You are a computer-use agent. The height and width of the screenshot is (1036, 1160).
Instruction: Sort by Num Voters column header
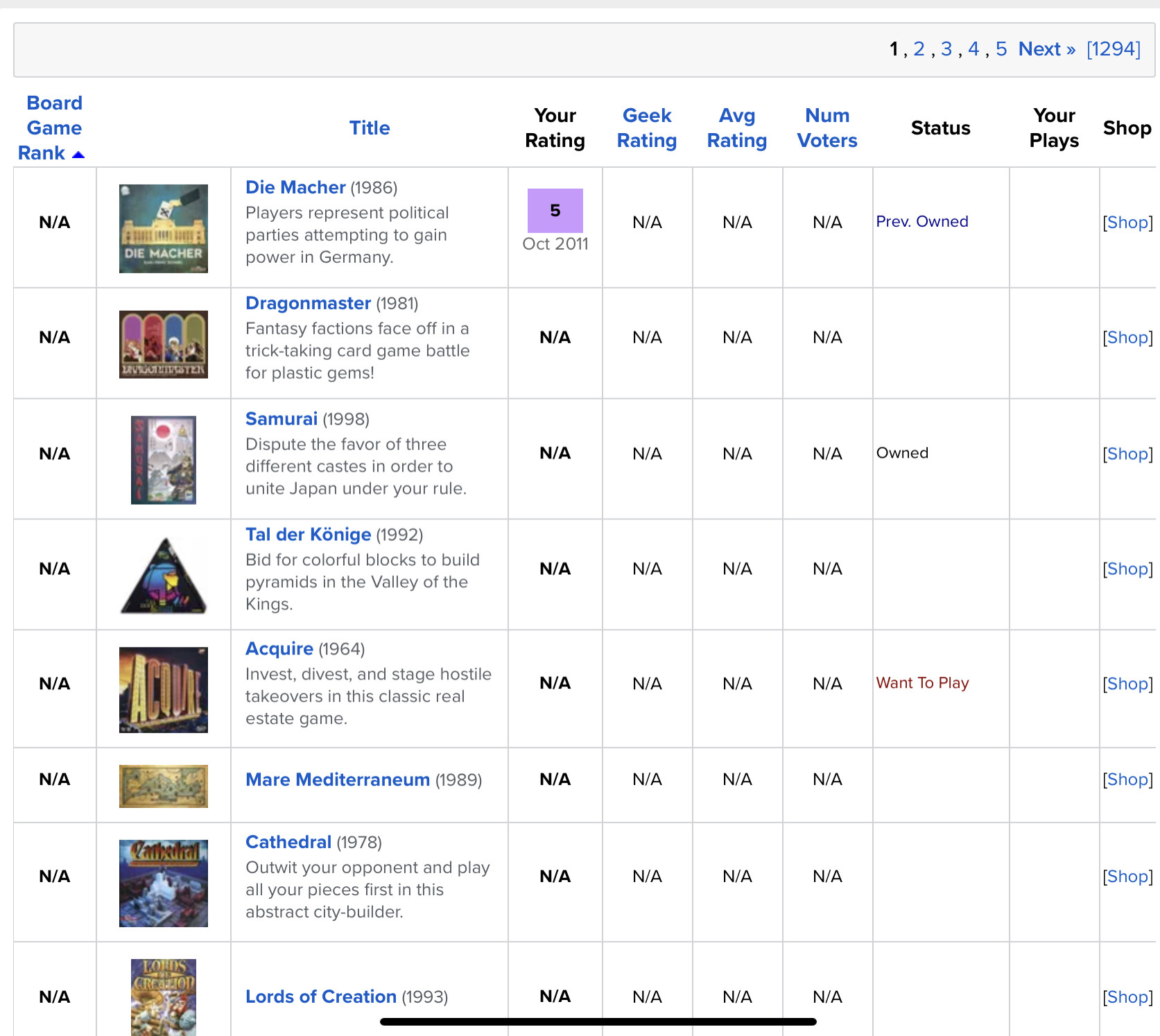pos(826,128)
